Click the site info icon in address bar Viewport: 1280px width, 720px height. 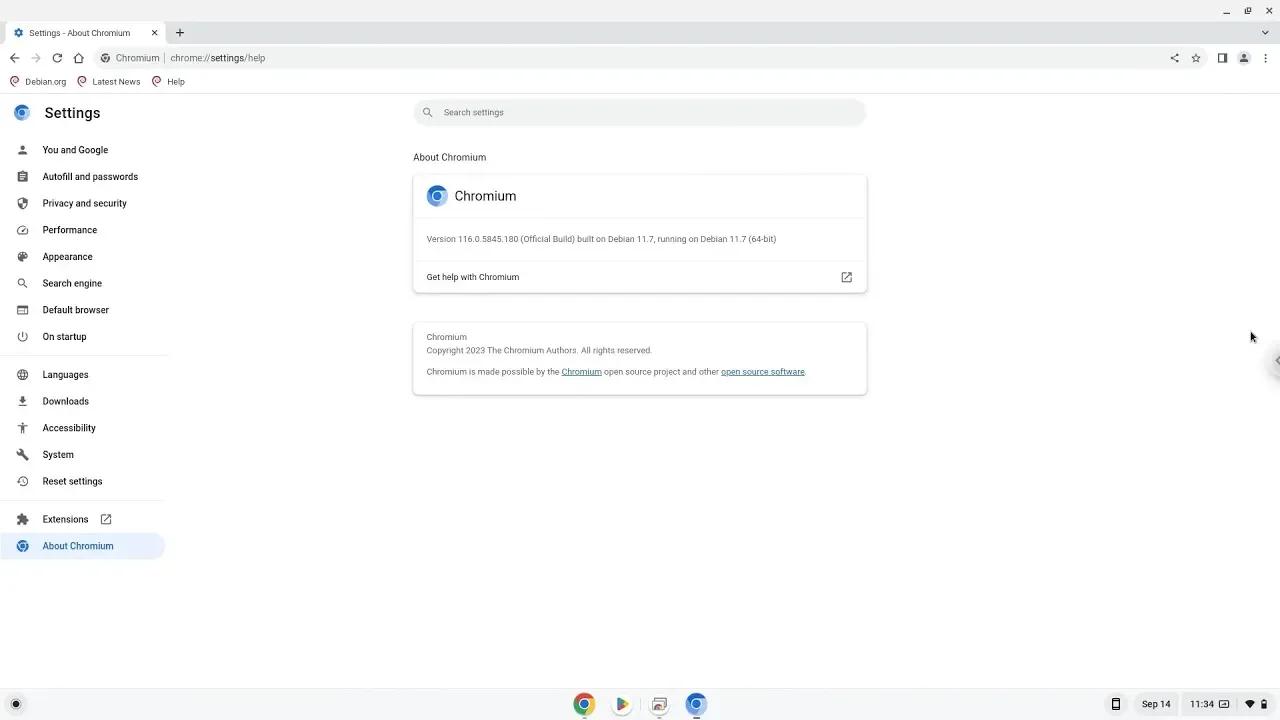[x=105, y=58]
